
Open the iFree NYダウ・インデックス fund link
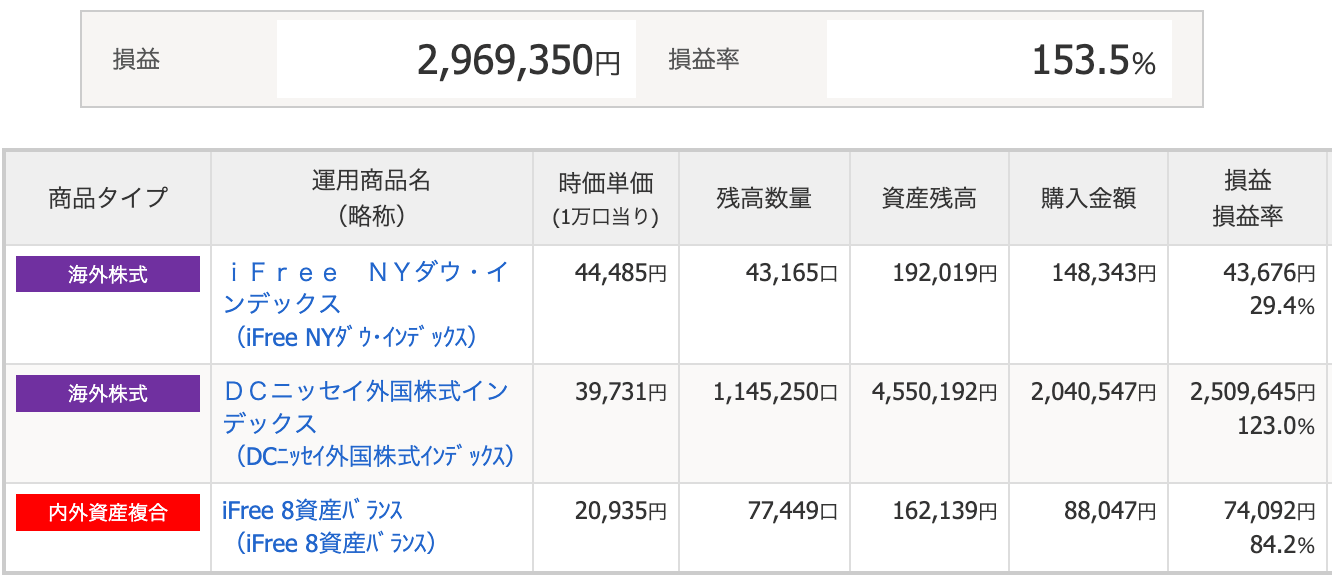click(x=360, y=285)
